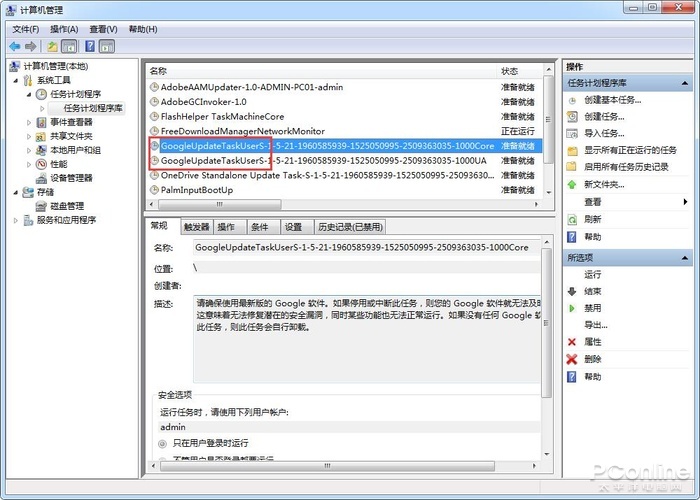
Task: Click 导入任务... in actions pane
Action: (604, 133)
